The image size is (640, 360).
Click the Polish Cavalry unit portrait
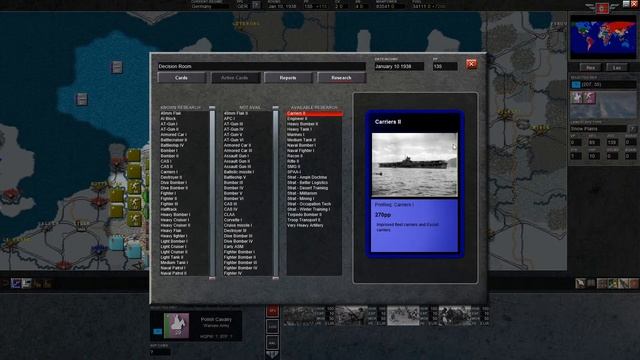[176, 325]
